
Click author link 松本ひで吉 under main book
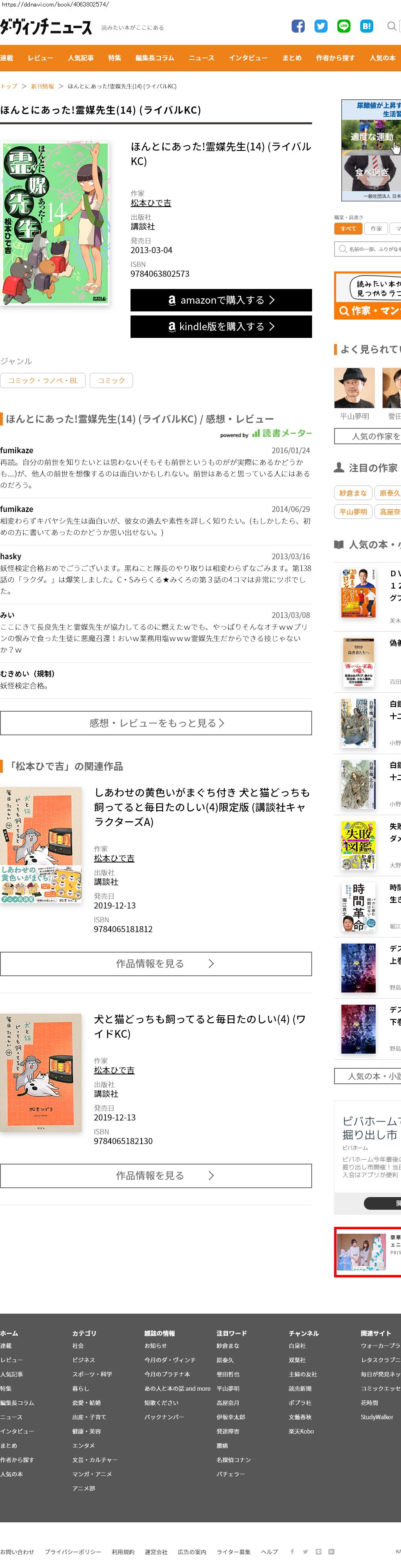tap(151, 203)
